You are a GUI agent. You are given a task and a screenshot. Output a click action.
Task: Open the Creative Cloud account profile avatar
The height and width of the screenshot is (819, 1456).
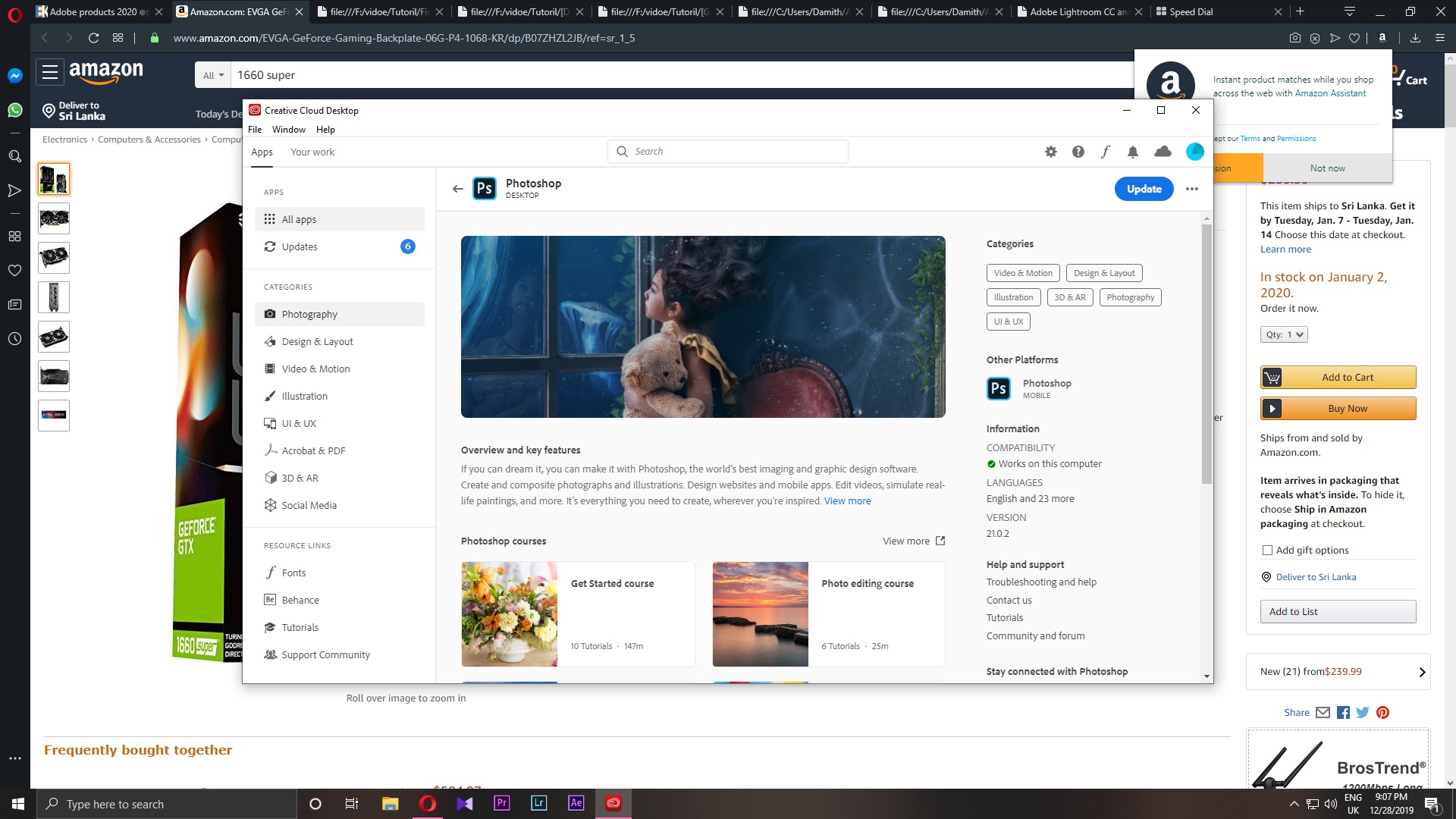click(1194, 152)
